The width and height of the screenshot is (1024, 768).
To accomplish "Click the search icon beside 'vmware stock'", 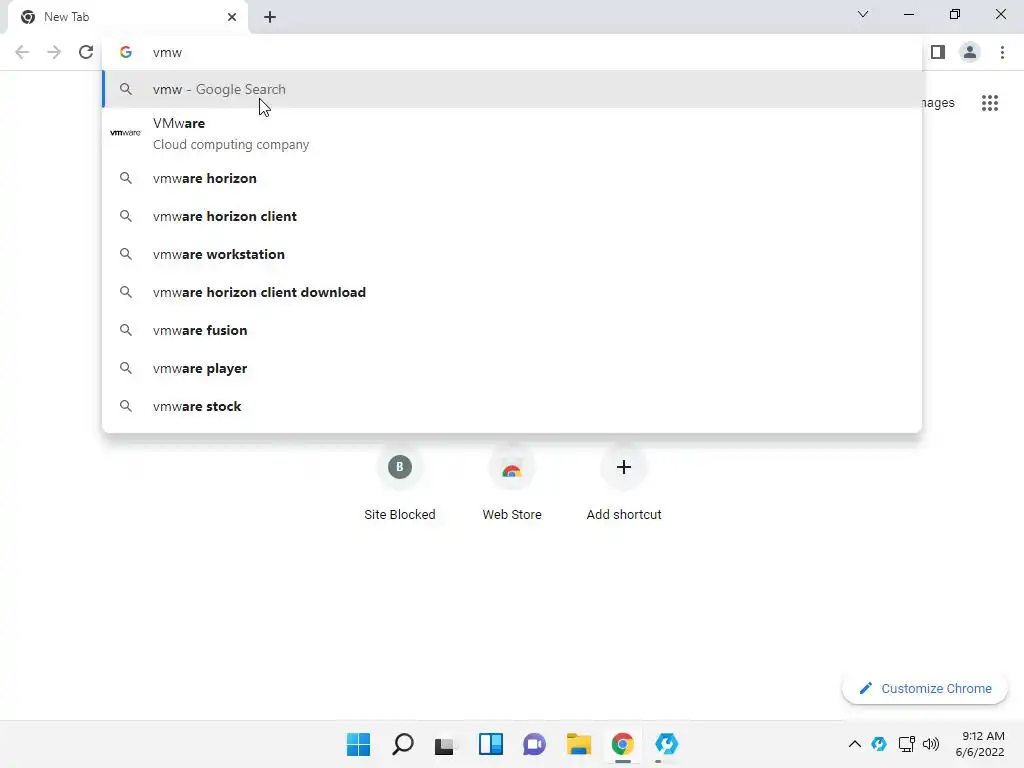I will click(x=126, y=406).
